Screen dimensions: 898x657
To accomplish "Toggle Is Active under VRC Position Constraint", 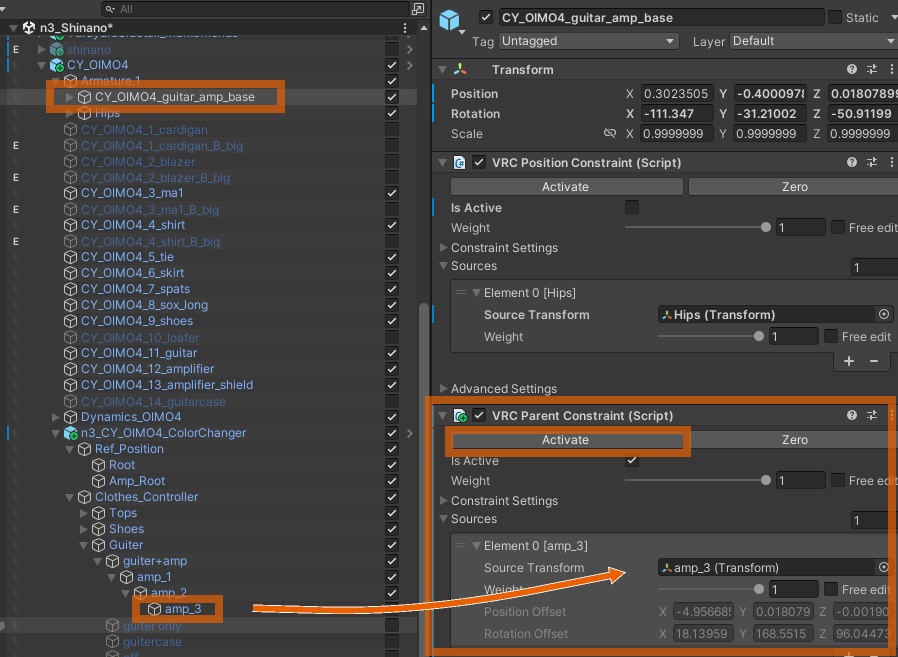I will pyautogui.click(x=632, y=207).
